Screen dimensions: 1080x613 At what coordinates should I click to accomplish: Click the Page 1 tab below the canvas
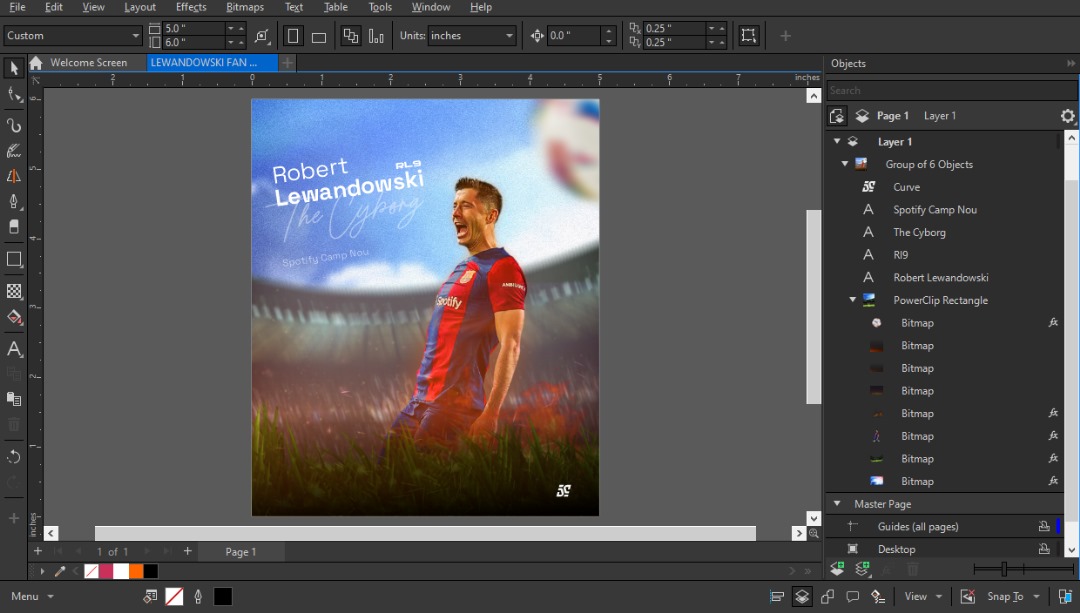(x=240, y=552)
